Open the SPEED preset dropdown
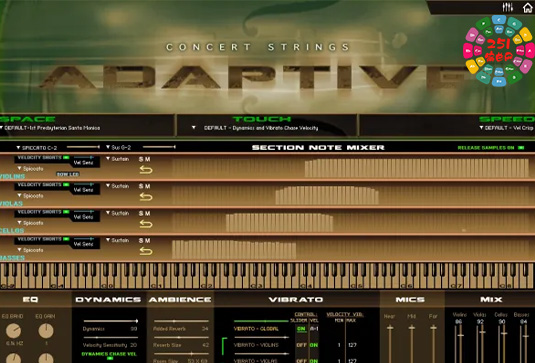Image resolution: width=535 pixels, height=363 pixels. [506, 128]
